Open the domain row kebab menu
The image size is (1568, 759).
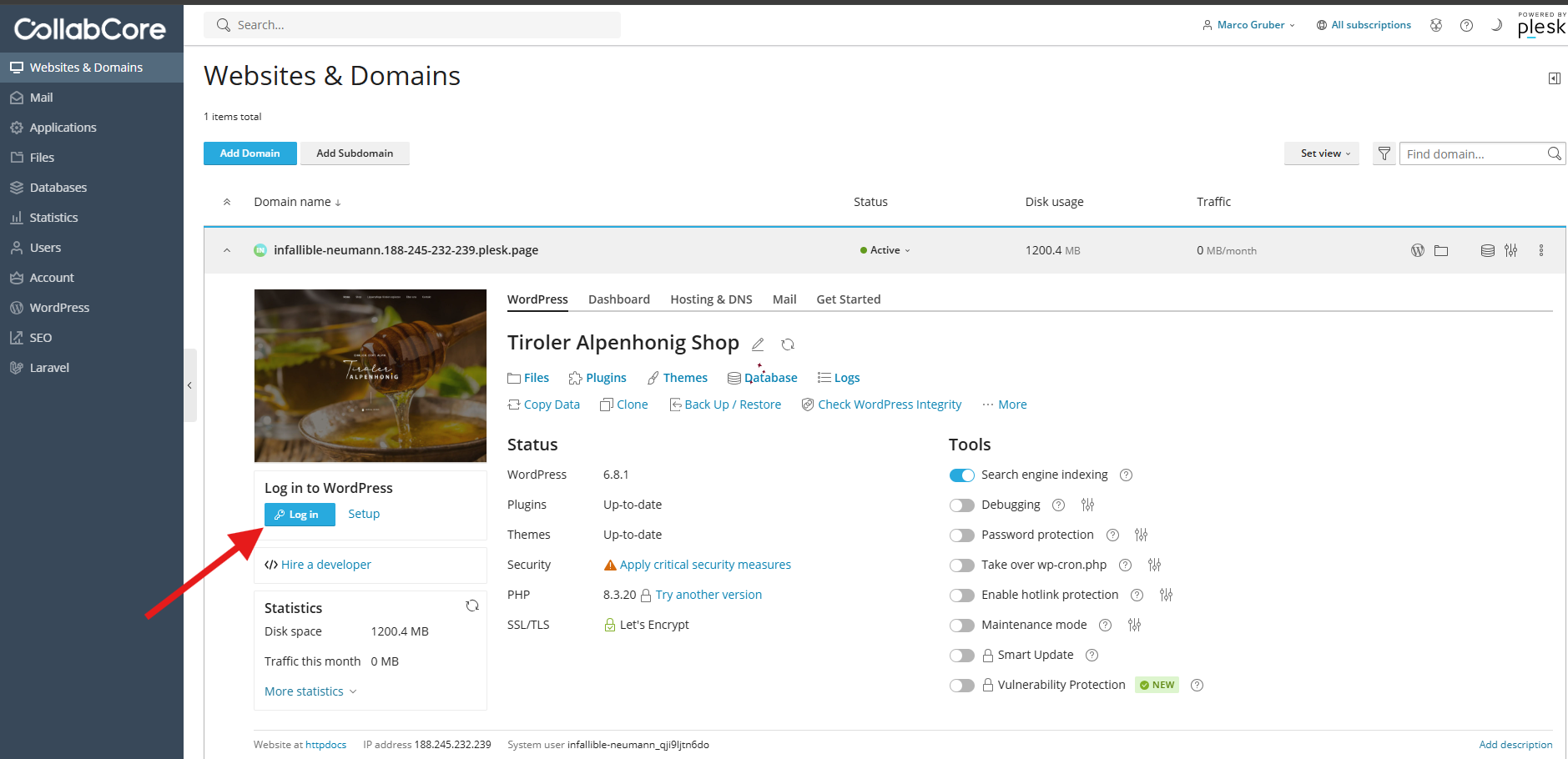pyautogui.click(x=1540, y=250)
